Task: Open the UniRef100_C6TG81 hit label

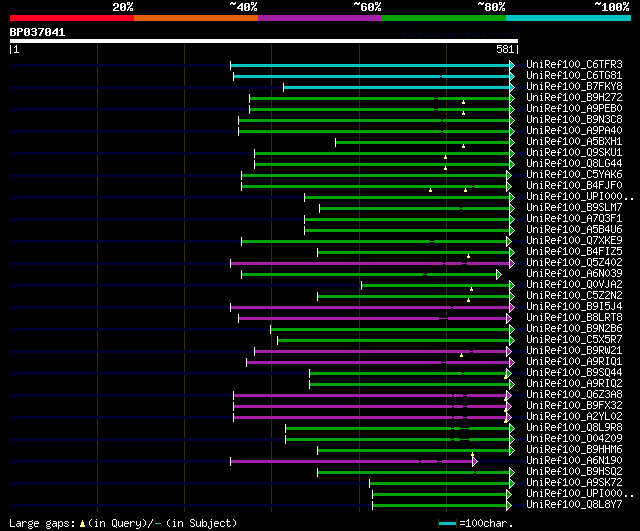Action: point(574,76)
